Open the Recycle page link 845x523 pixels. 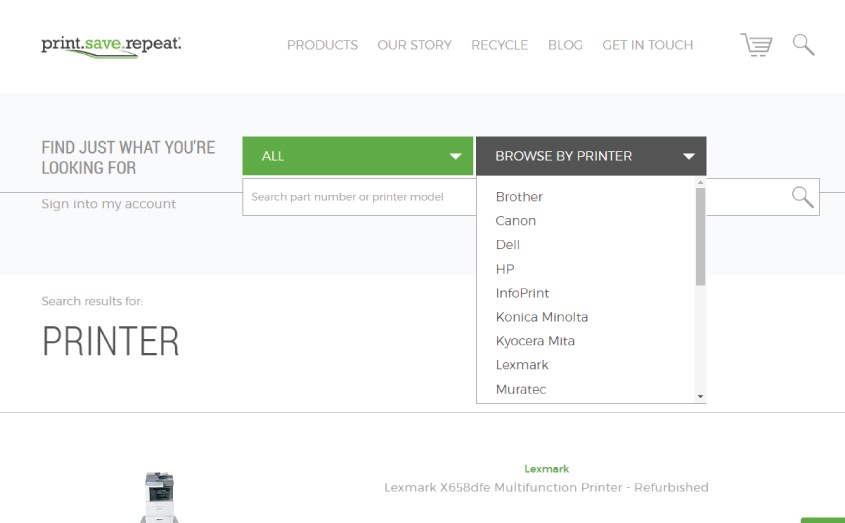pyautogui.click(x=500, y=45)
